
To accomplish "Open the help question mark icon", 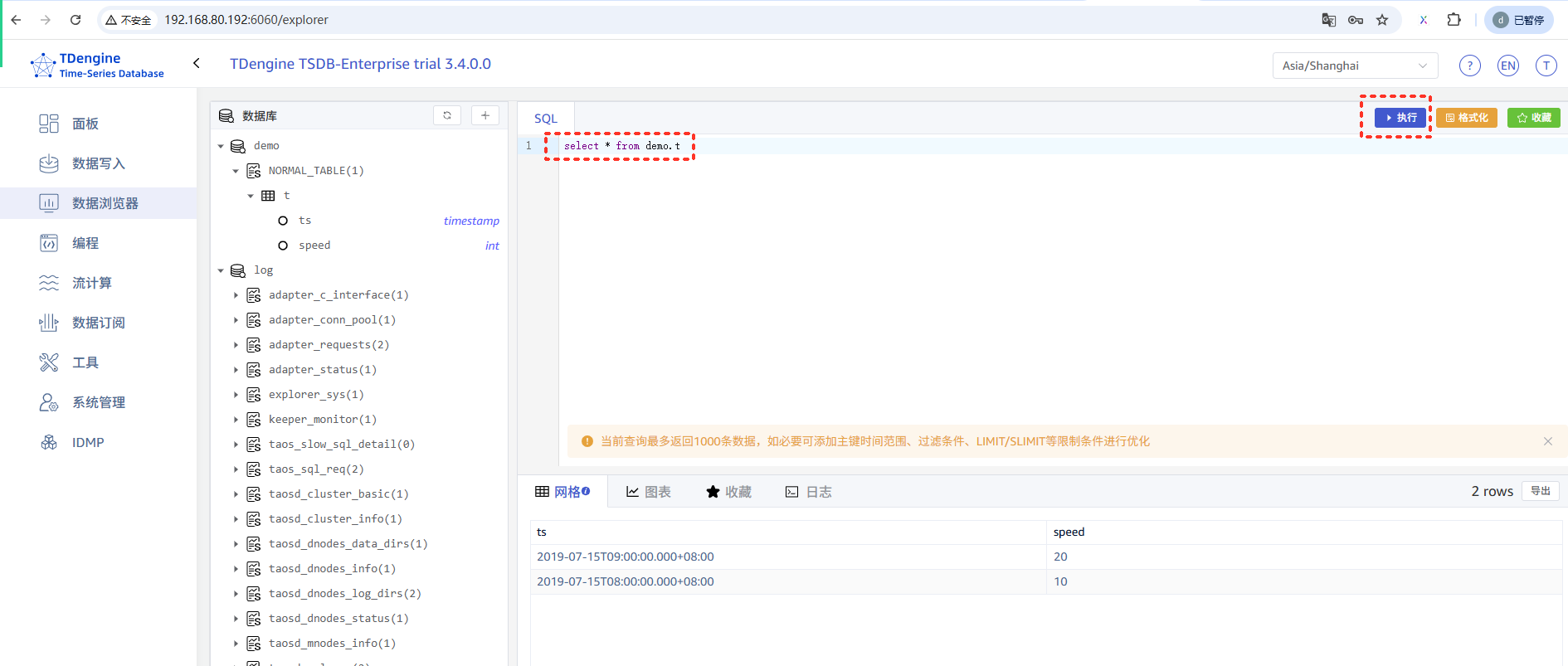I will coord(1469,66).
